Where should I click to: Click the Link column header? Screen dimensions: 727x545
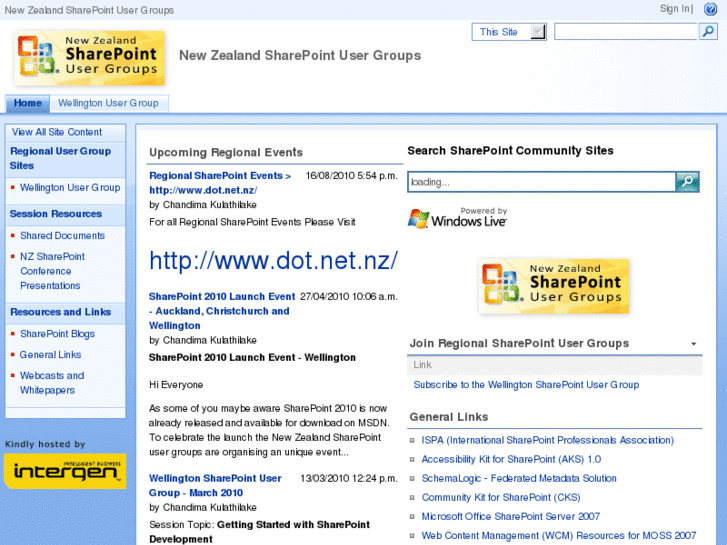click(x=422, y=365)
